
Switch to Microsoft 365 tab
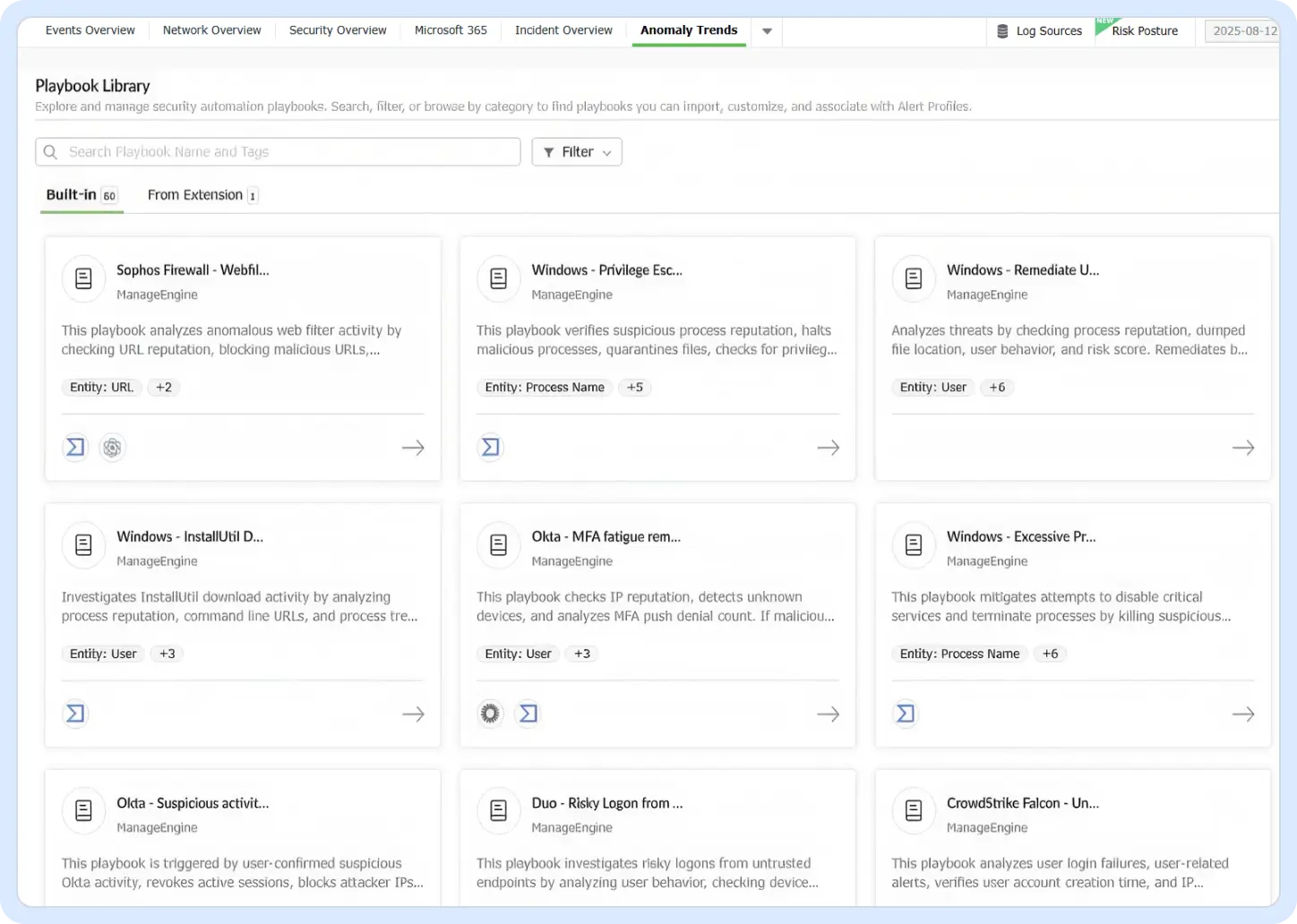451,30
